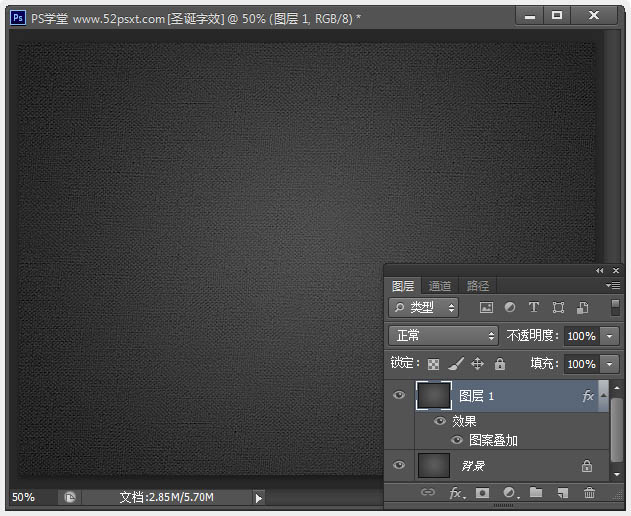
Task: Hide the 图层 1 layer eye icon
Action: [399, 396]
